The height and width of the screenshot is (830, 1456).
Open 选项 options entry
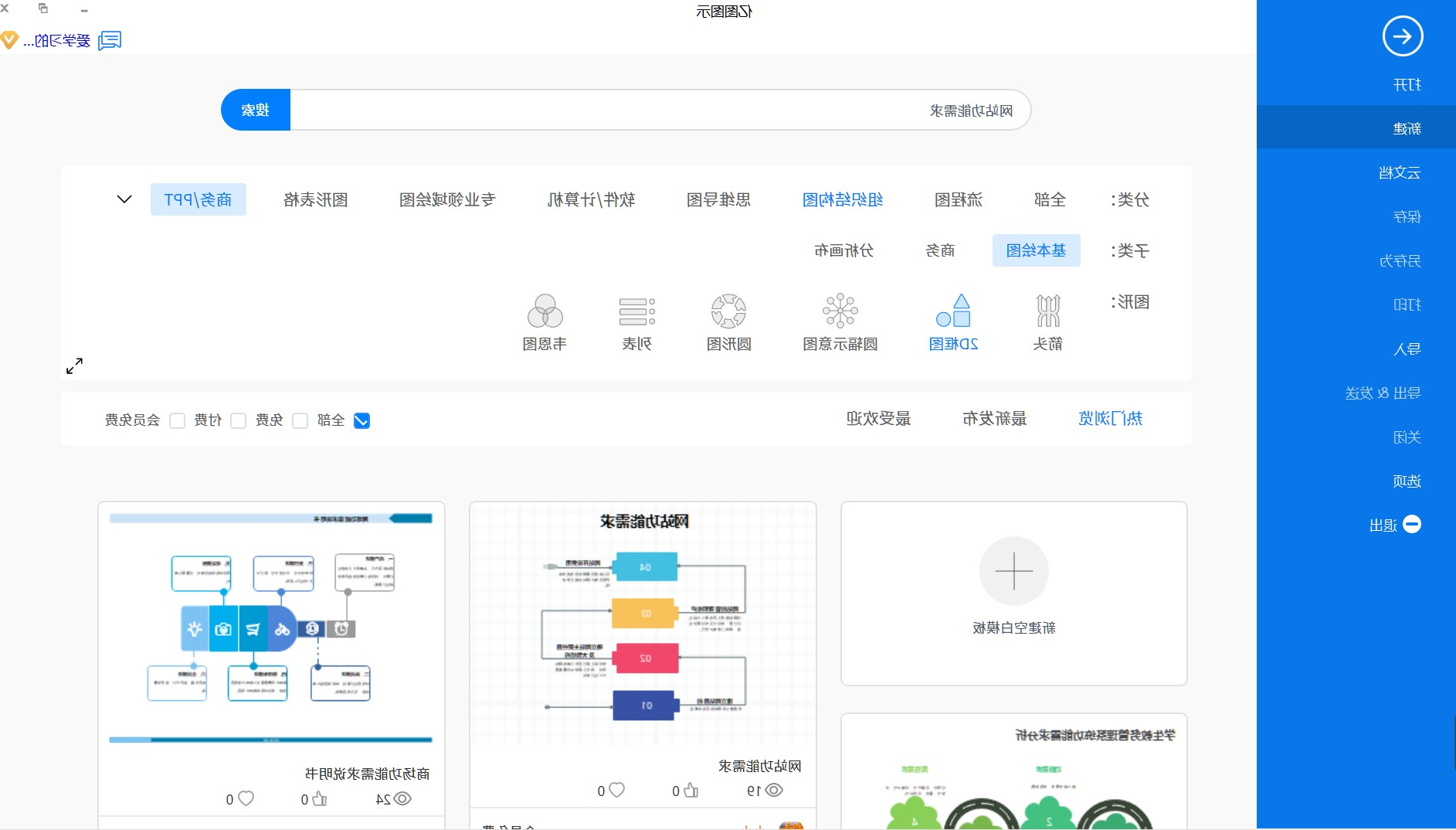coord(1407,481)
